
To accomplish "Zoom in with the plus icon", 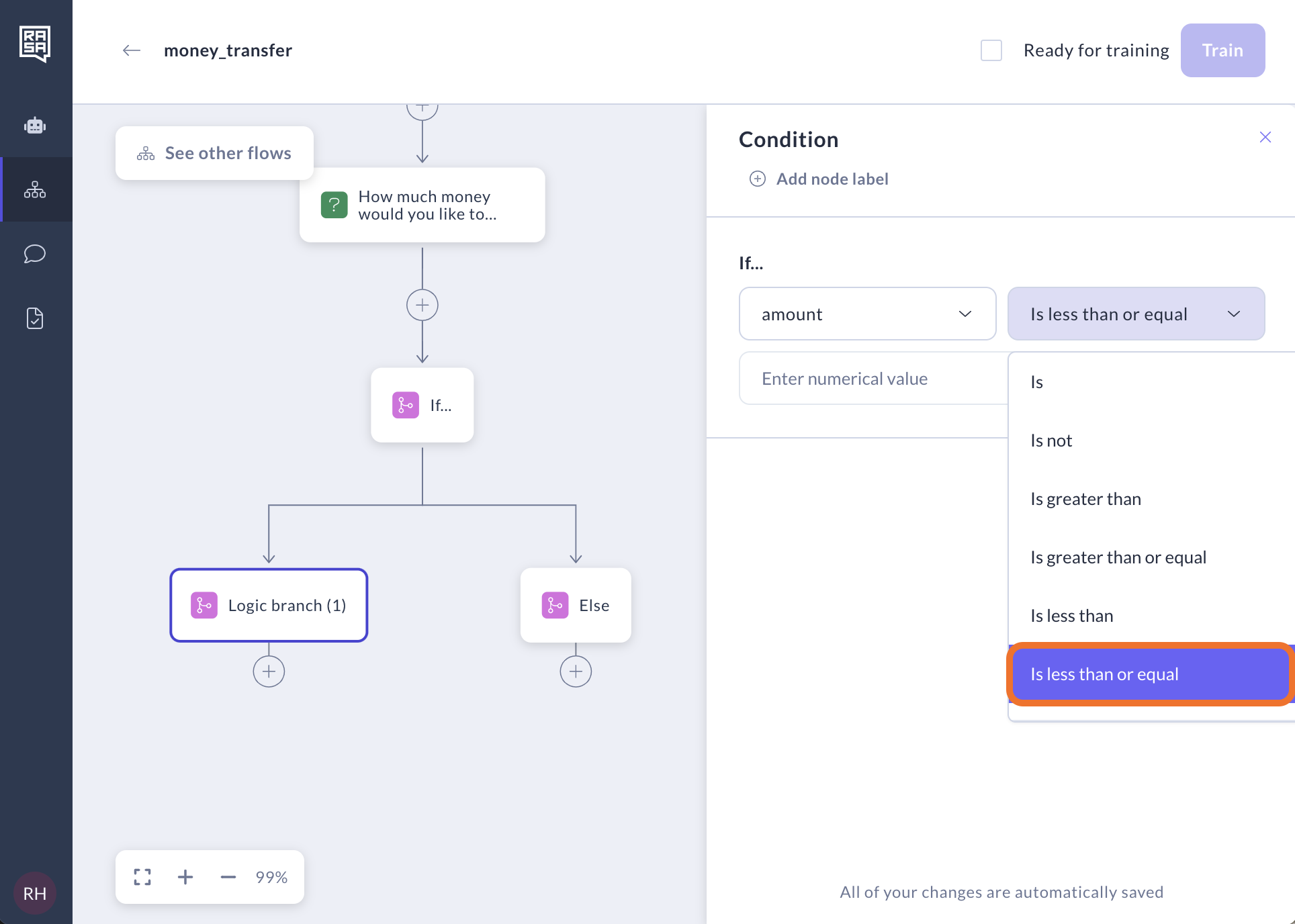I will [185, 877].
